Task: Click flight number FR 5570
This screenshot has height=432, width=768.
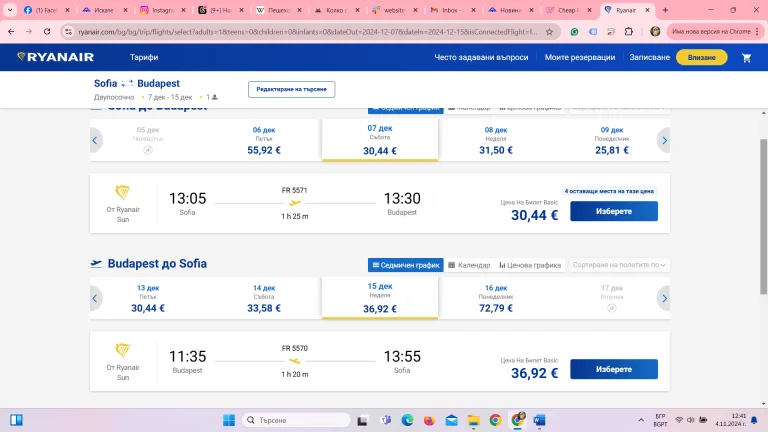Action: tap(294, 348)
